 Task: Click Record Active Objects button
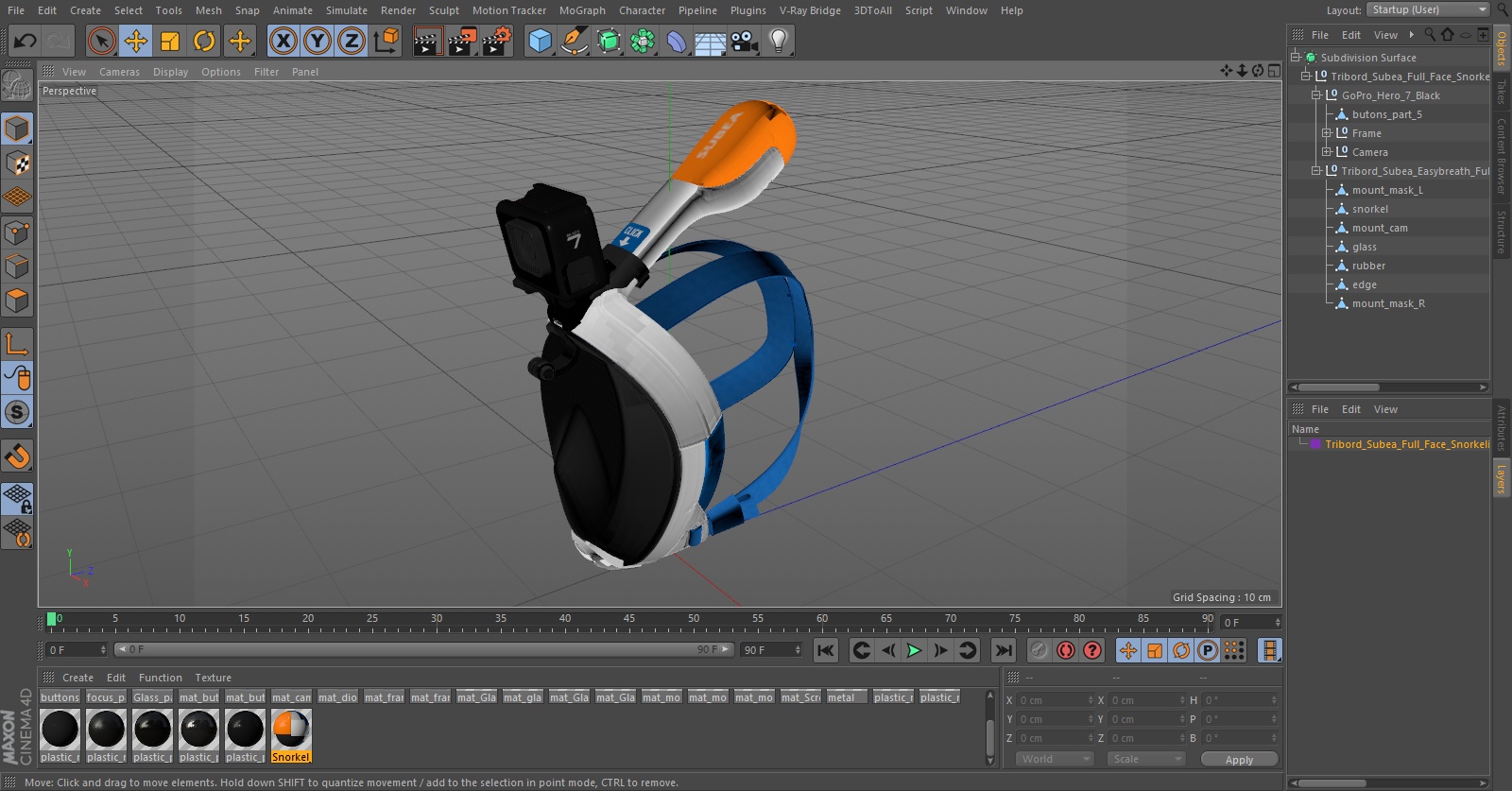click(1039, 650)
